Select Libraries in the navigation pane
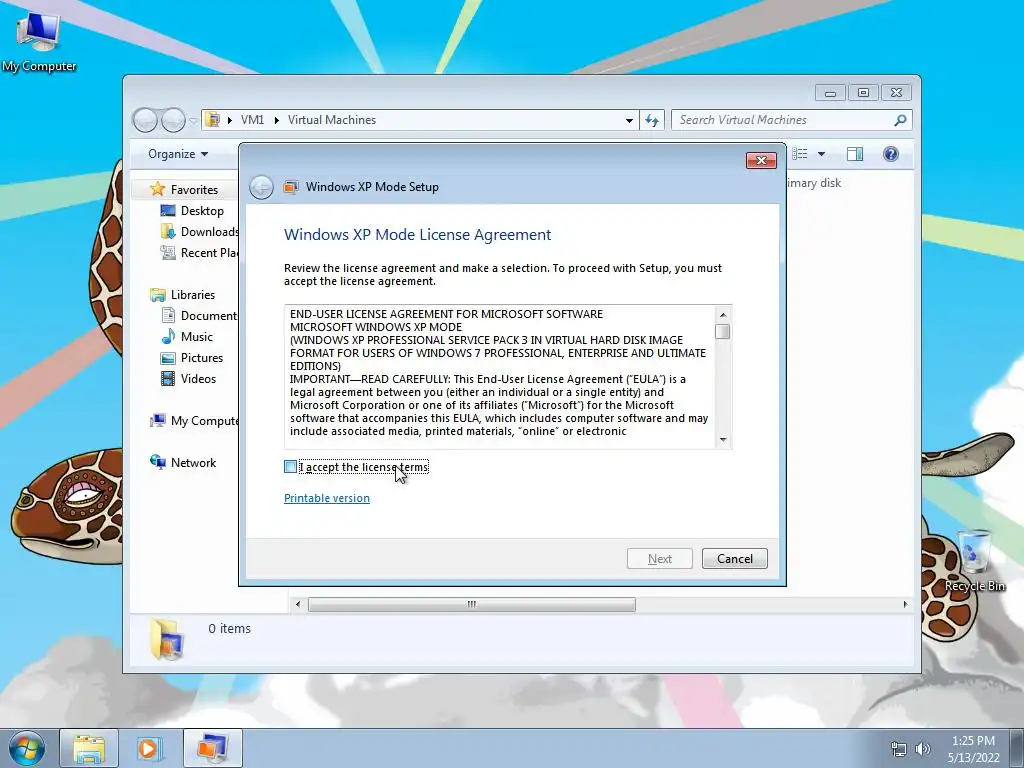This screenshot has height=768, width=1024. pos(193,295)
